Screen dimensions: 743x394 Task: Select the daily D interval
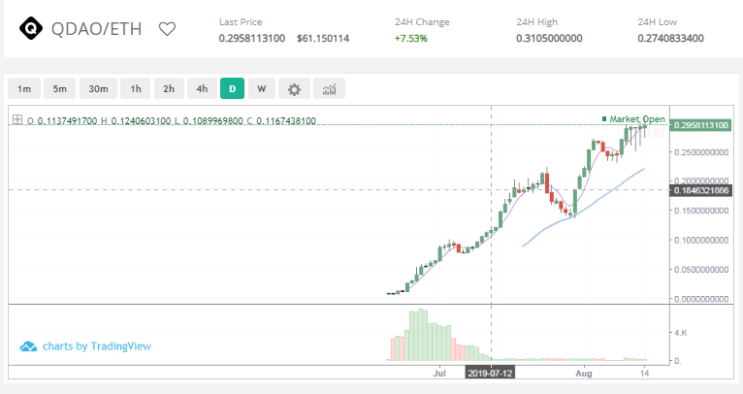pyautogui.click(x=232, y=89)
